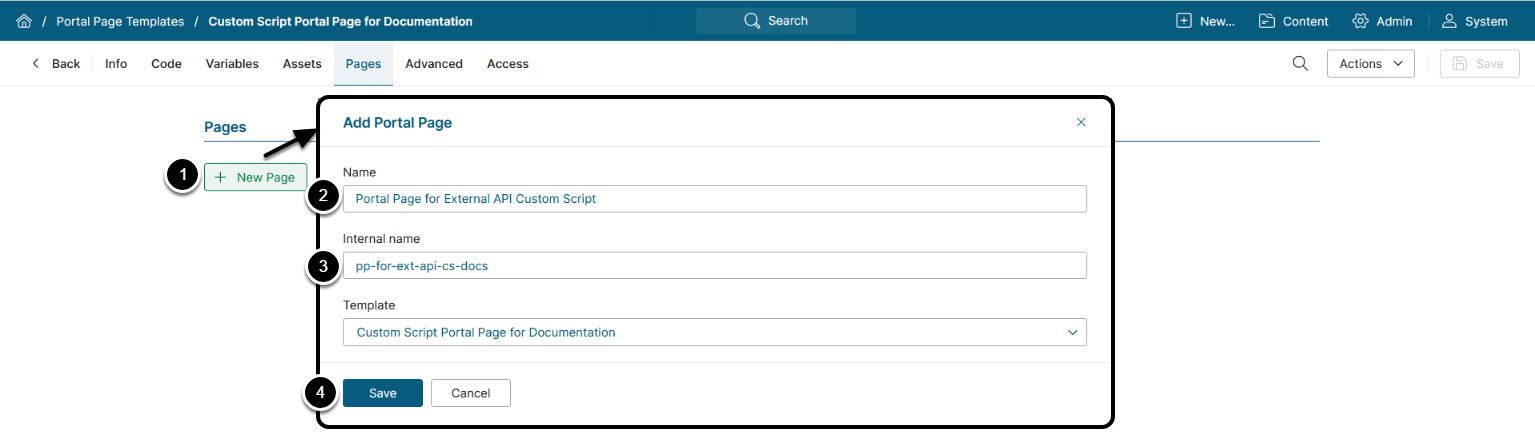Cancel the Add Portal Page dialog
The height and width of the screenshot is (436, 1535).
click(470, 393)
